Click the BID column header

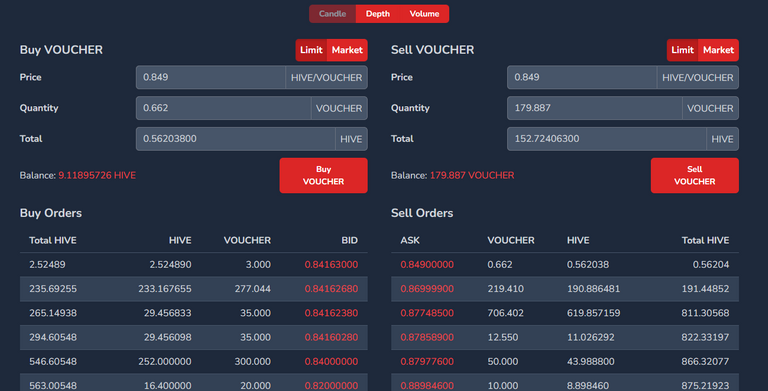click(x=349, y=241)
